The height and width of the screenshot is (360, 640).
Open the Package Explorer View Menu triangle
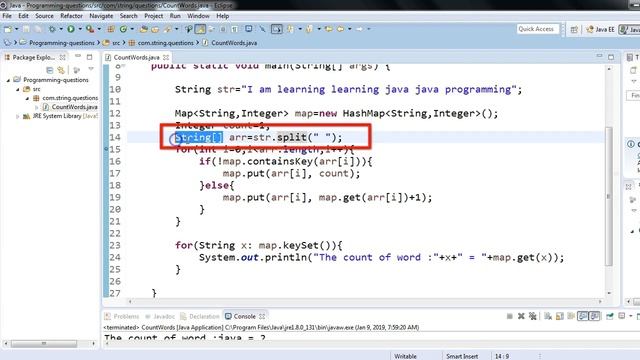pyautogui.click(x=91, y=69)
